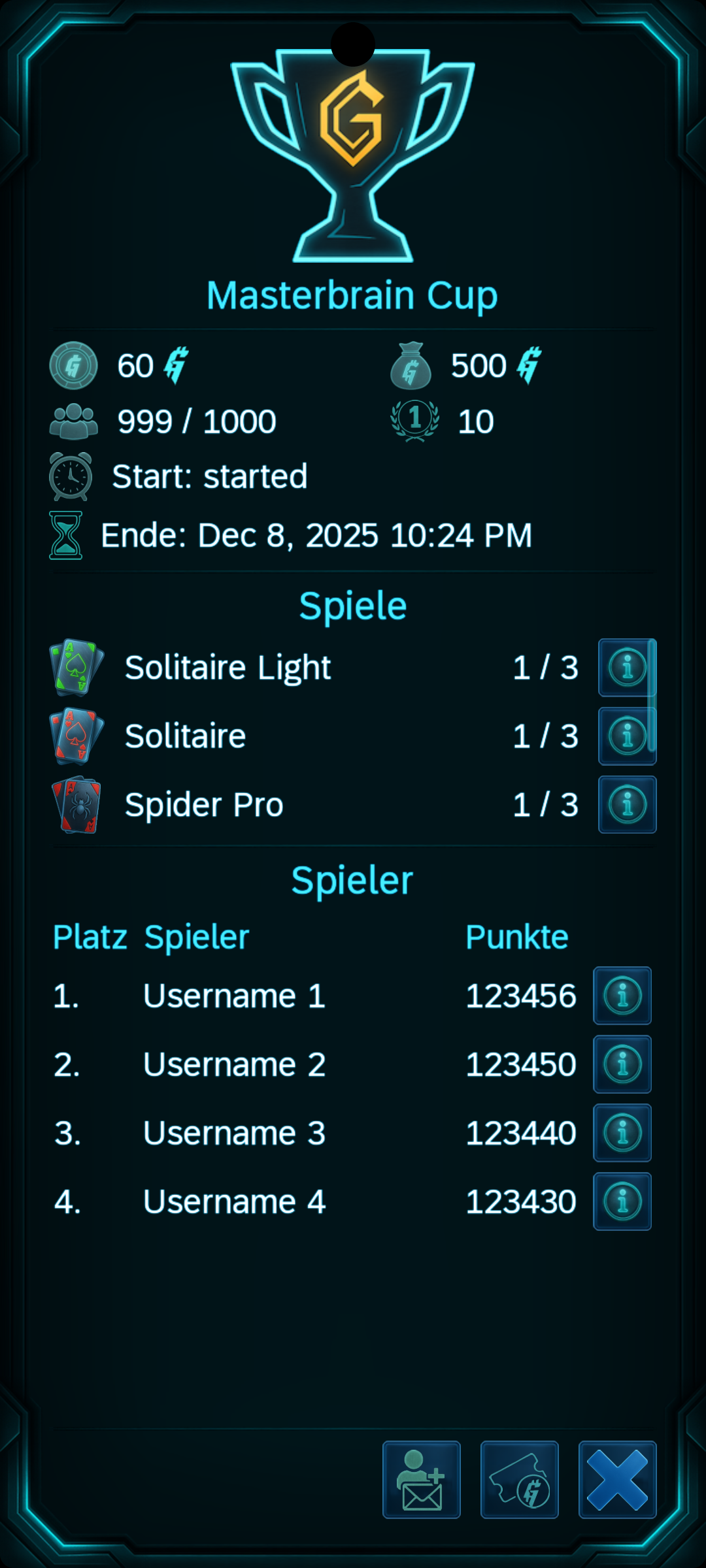The width and height of the screenshot is (706, 1568).
Task: View details for Username 2
Action: [622, 1064]
